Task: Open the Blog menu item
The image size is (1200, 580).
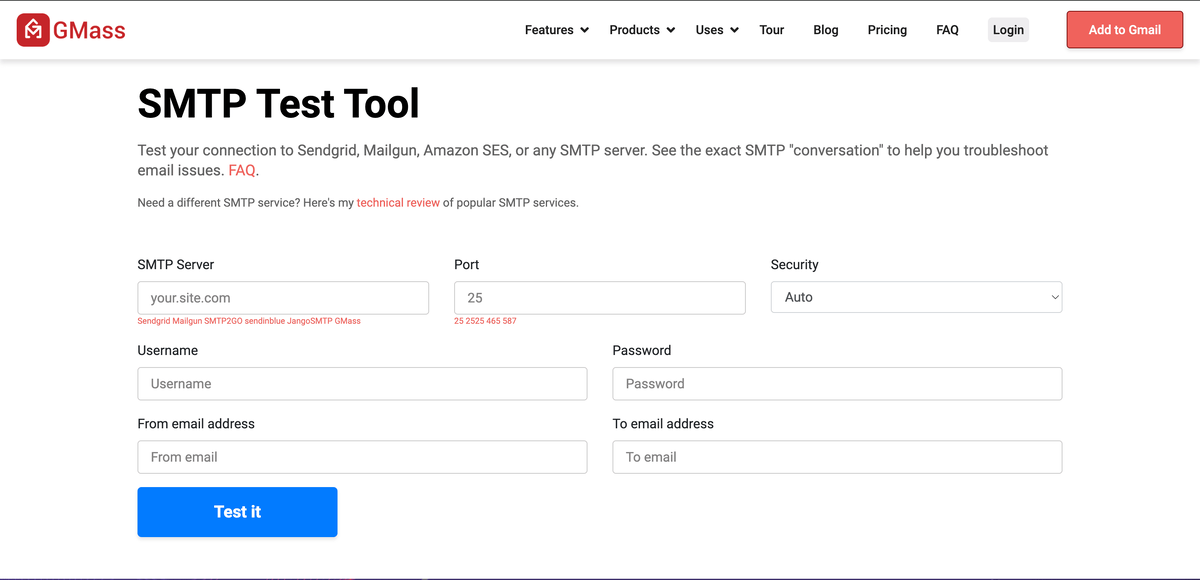Action: 826,30
